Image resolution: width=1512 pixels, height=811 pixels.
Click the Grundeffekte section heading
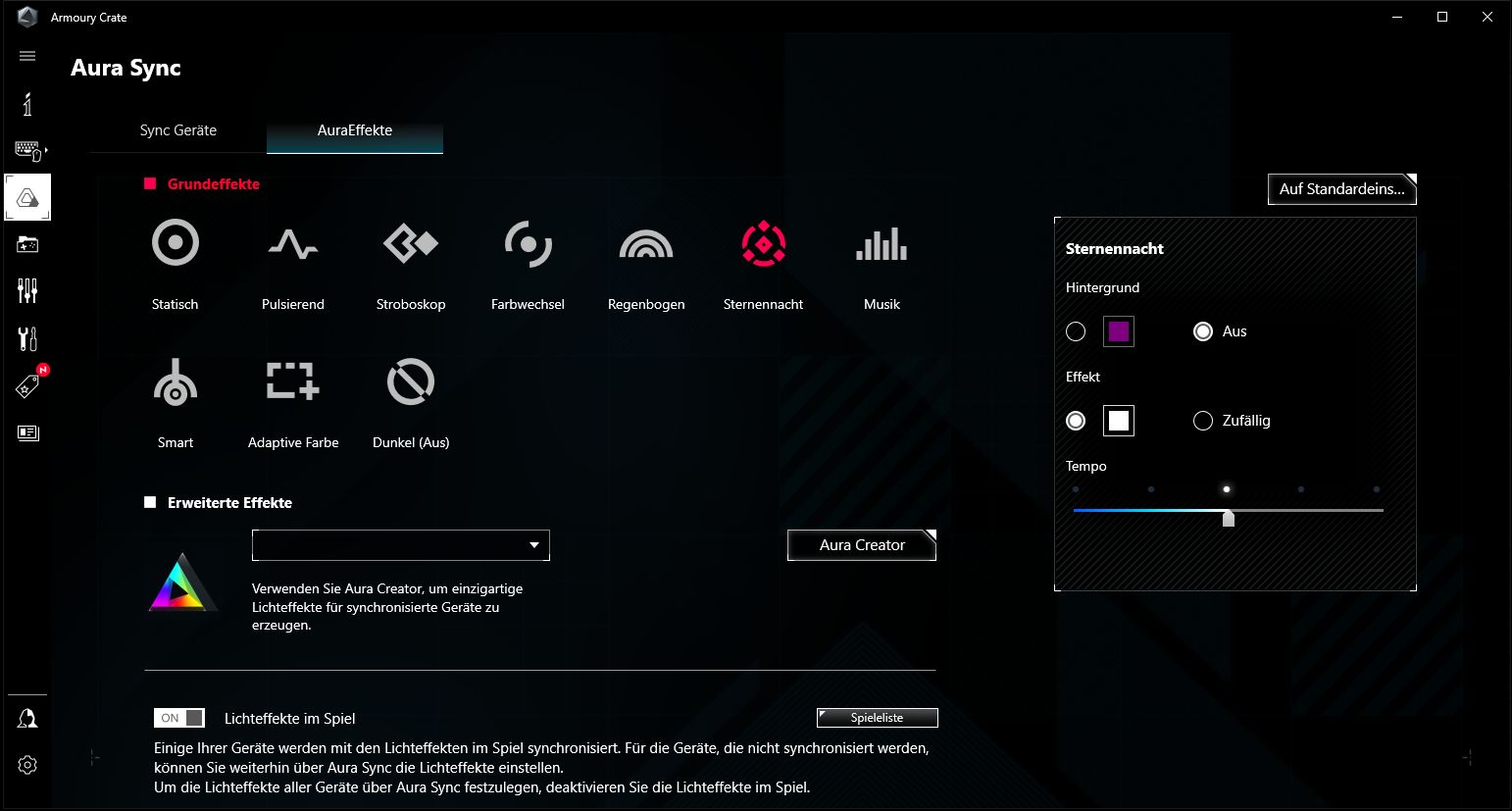pyautogui.click(x=214, y=184)
